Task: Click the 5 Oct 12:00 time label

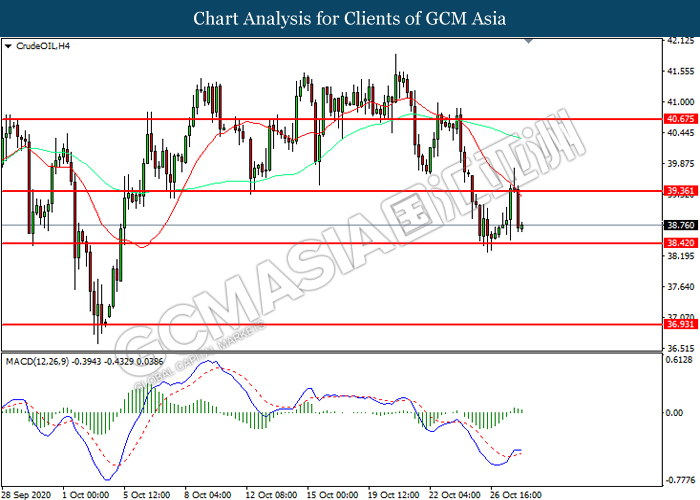Action: point(147,495)
